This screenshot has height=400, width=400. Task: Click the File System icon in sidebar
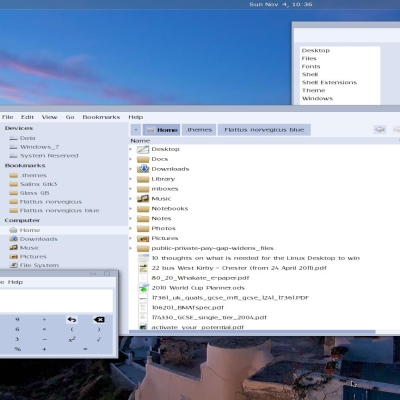point(13,265)
